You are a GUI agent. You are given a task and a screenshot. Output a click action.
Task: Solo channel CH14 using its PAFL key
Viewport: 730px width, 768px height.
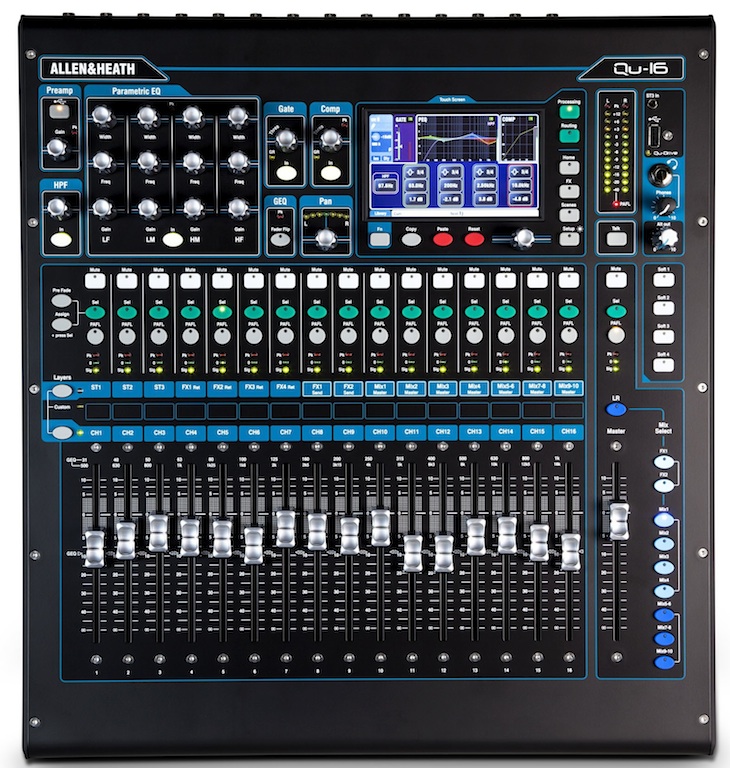tap(506, 336)
